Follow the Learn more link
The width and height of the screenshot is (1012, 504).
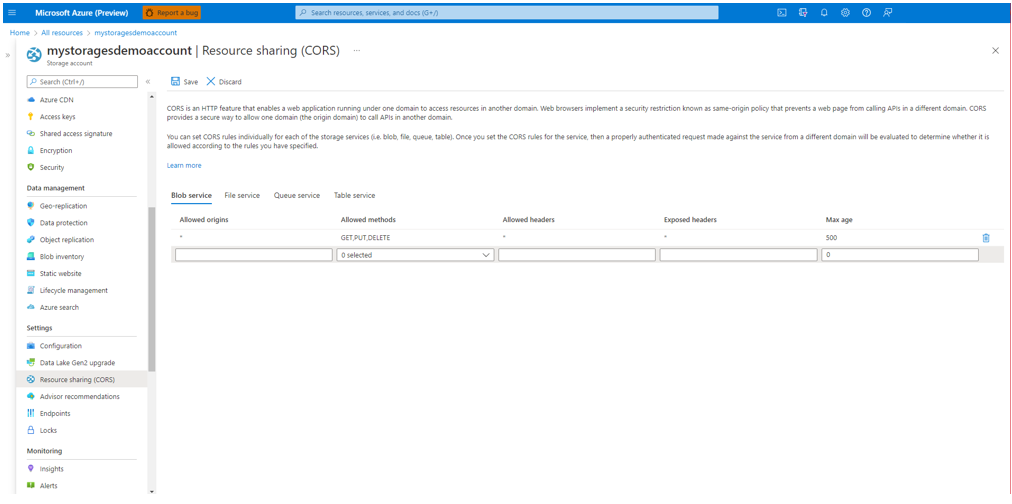pos(184,166)
